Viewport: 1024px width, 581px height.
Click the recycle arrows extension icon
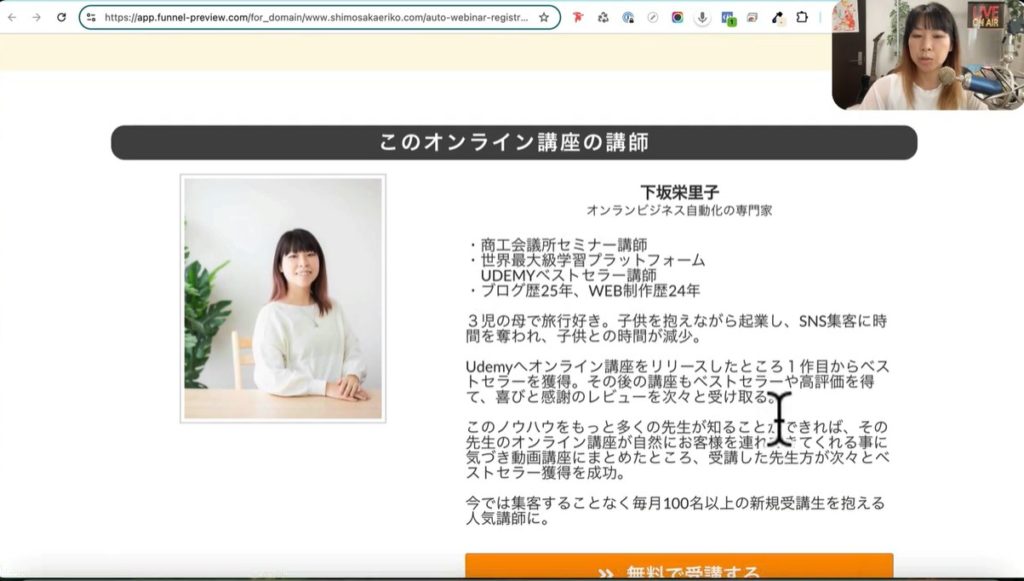[603, 17]
